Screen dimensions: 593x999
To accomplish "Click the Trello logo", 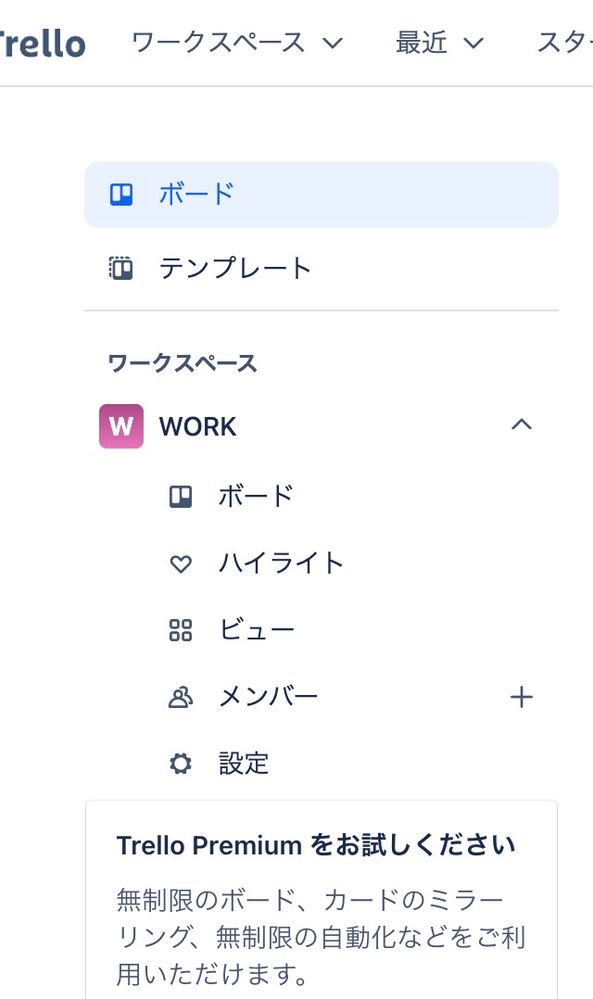I will (42, 43).
